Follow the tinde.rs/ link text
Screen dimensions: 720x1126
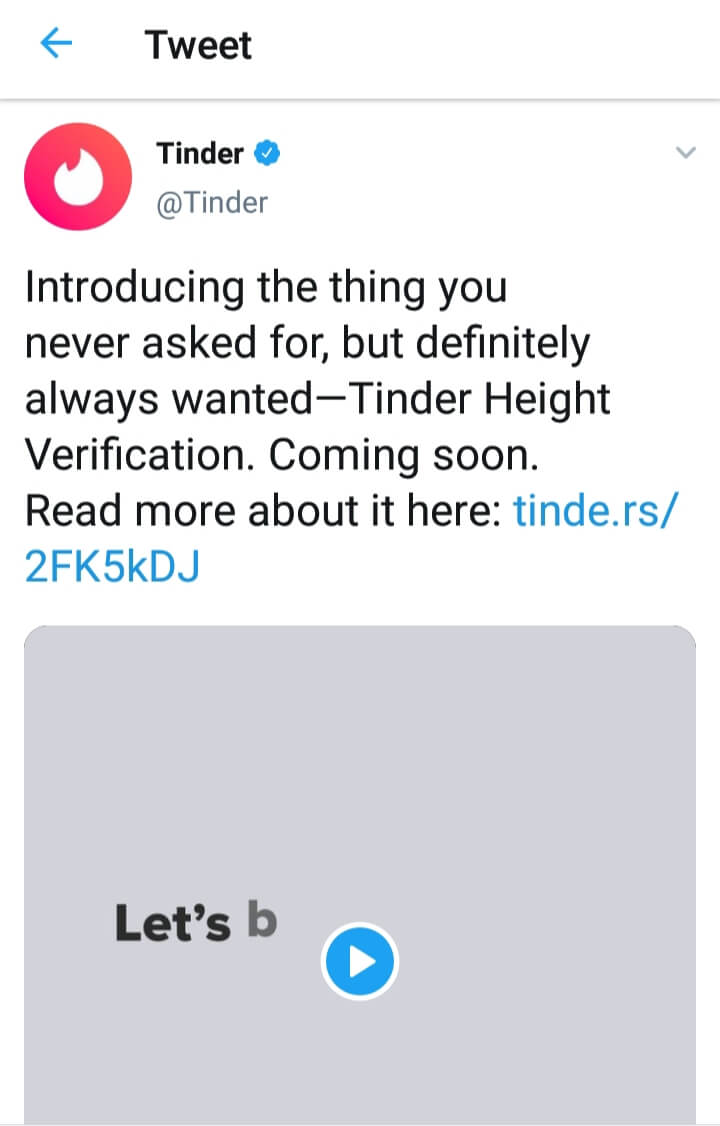click(x=596, y=511)
